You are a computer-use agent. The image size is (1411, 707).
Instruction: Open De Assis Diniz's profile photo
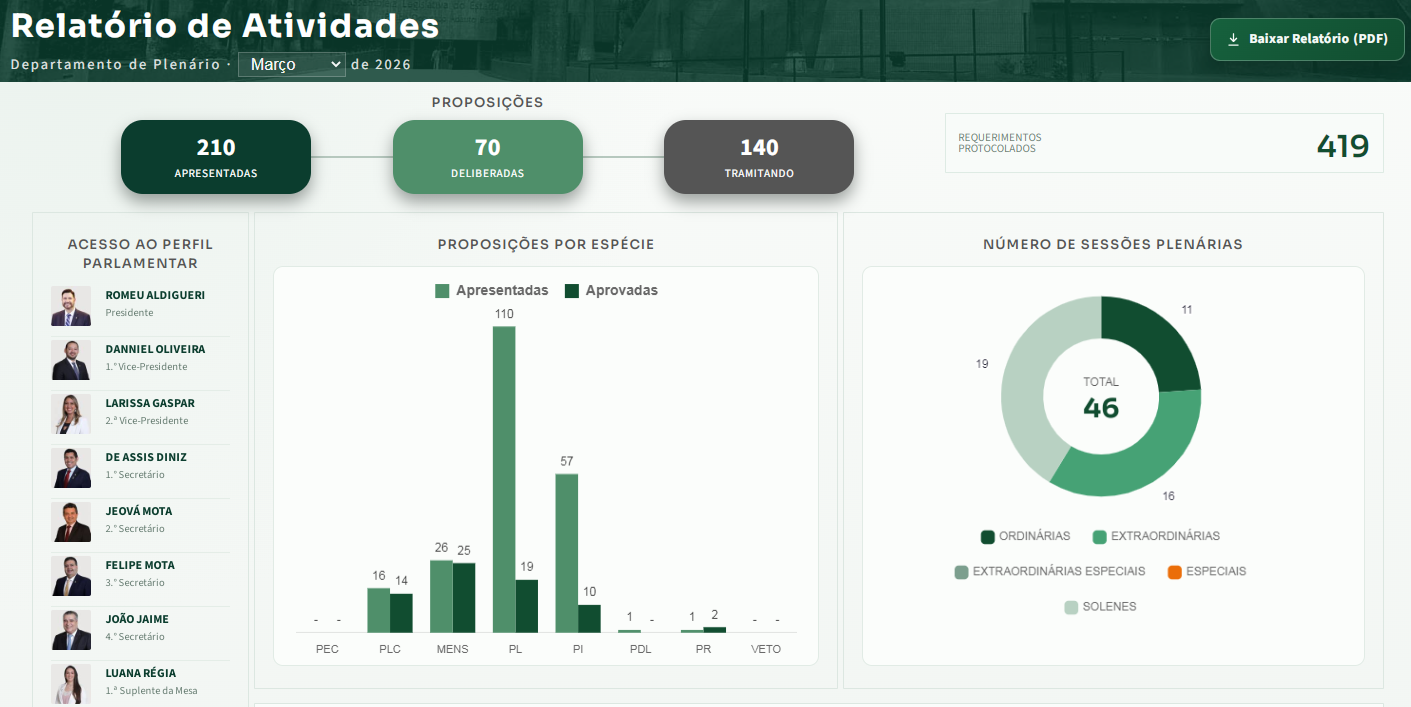[x=71, y=468]
